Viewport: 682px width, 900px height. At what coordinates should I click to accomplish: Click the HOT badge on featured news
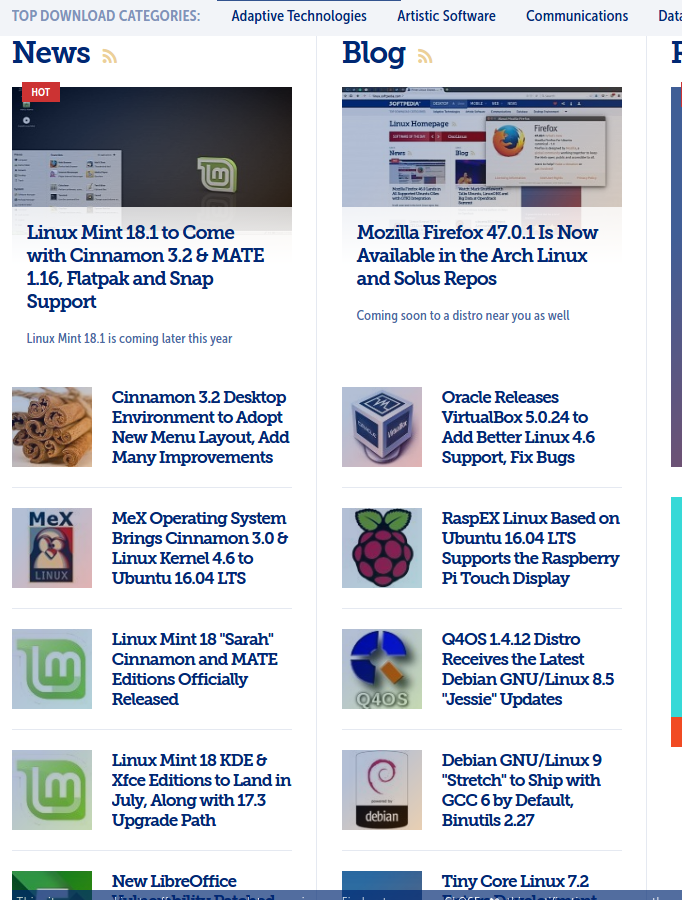click(x=41, y=92)
